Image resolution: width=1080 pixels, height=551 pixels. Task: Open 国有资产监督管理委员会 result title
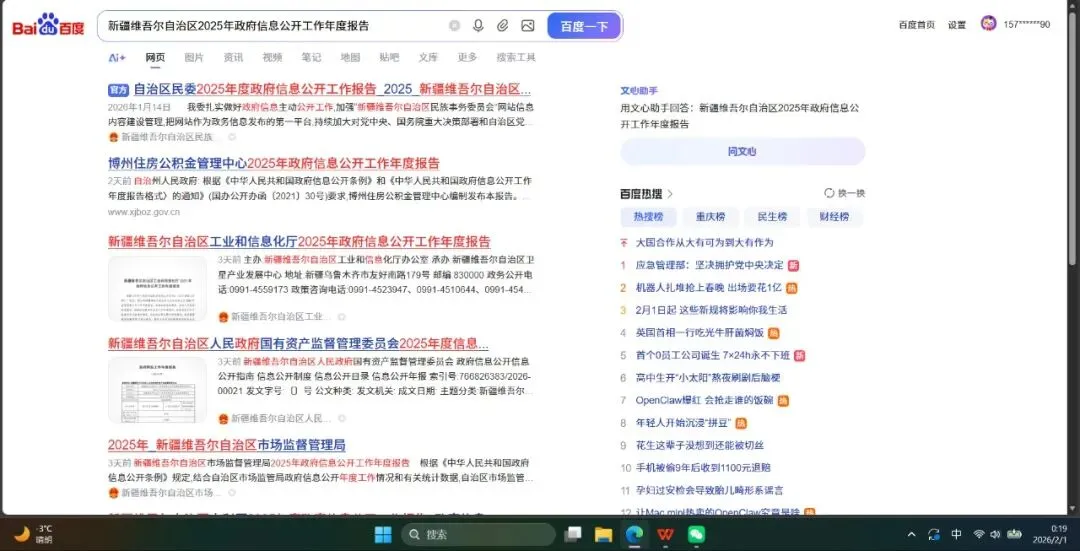pyautogui.click(x=298, y=344)
